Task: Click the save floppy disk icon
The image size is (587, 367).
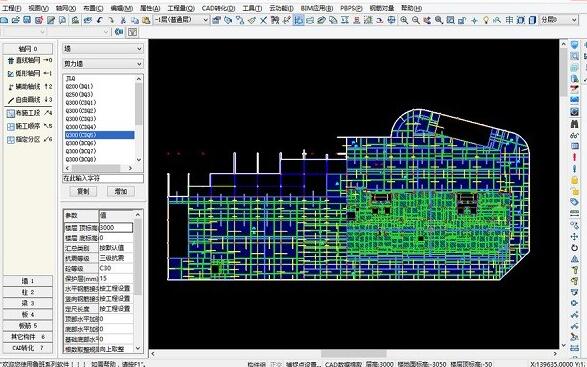Action: 27,20
